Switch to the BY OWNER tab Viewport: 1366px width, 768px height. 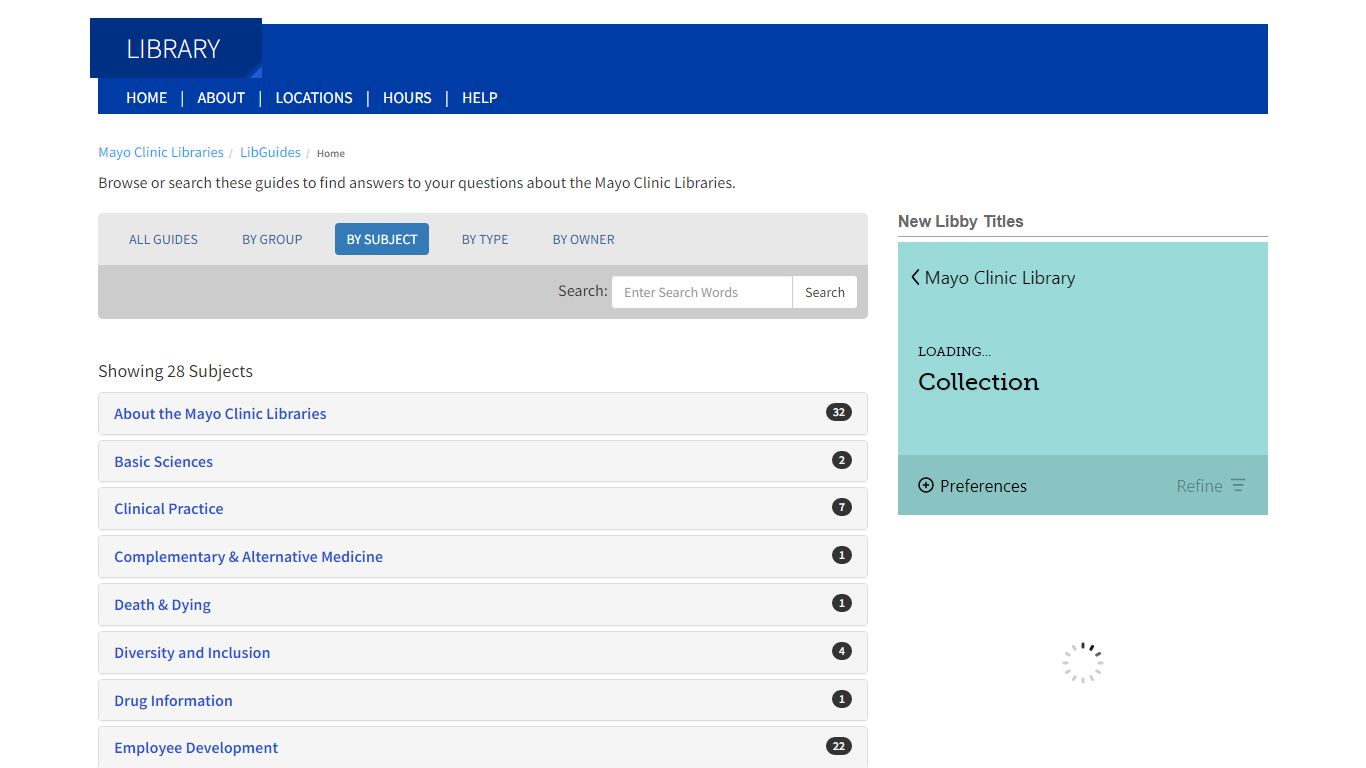click(x=584, y=239)
